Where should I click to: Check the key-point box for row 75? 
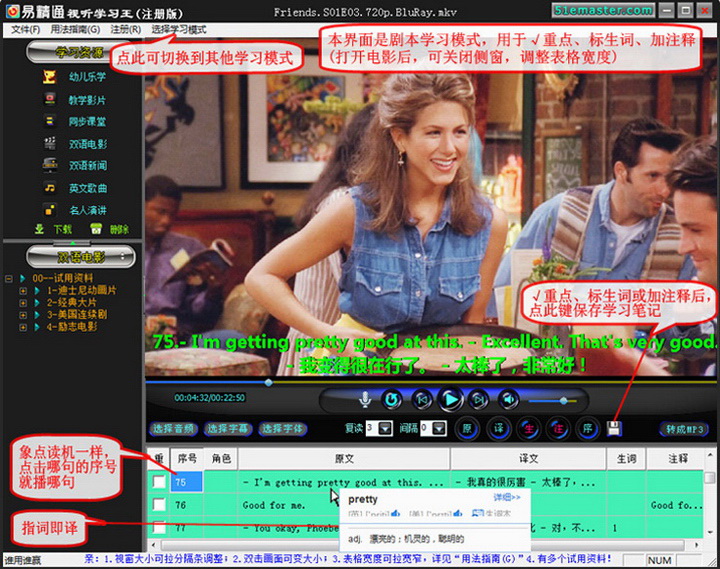pyautogui.click(x=159, y=482)
